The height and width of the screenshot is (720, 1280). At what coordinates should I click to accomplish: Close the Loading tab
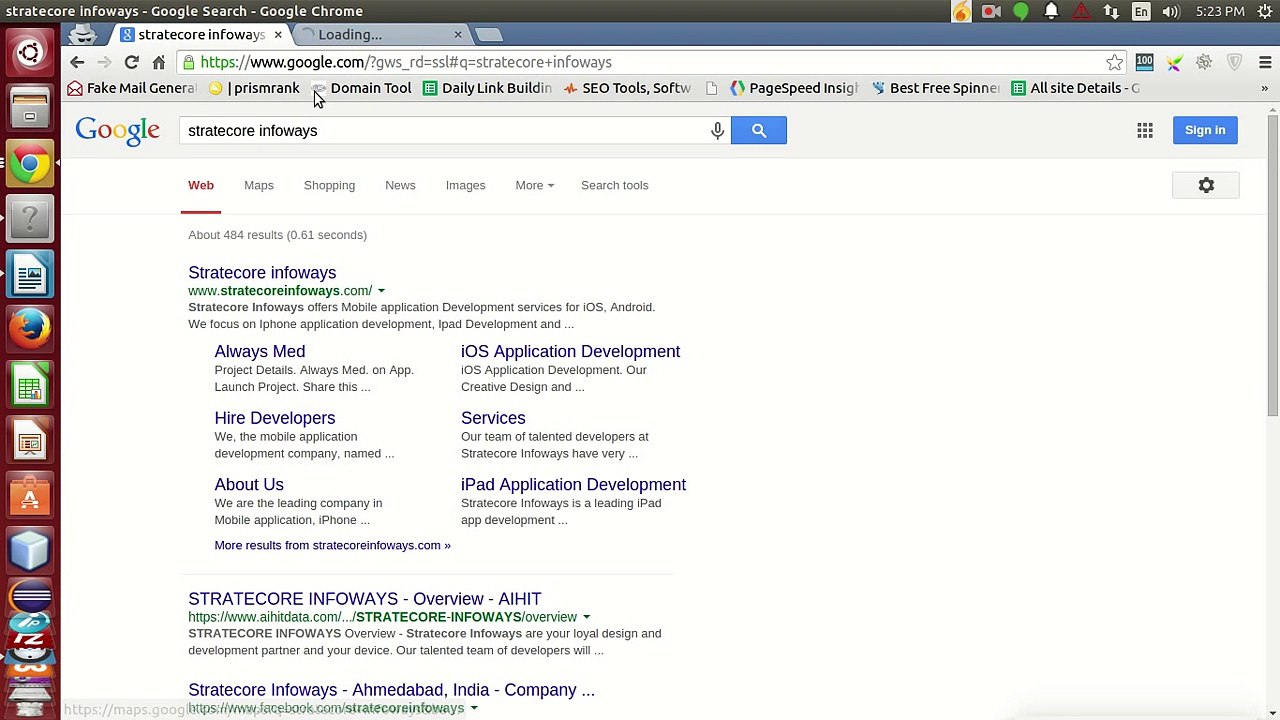tap(458, 35)
